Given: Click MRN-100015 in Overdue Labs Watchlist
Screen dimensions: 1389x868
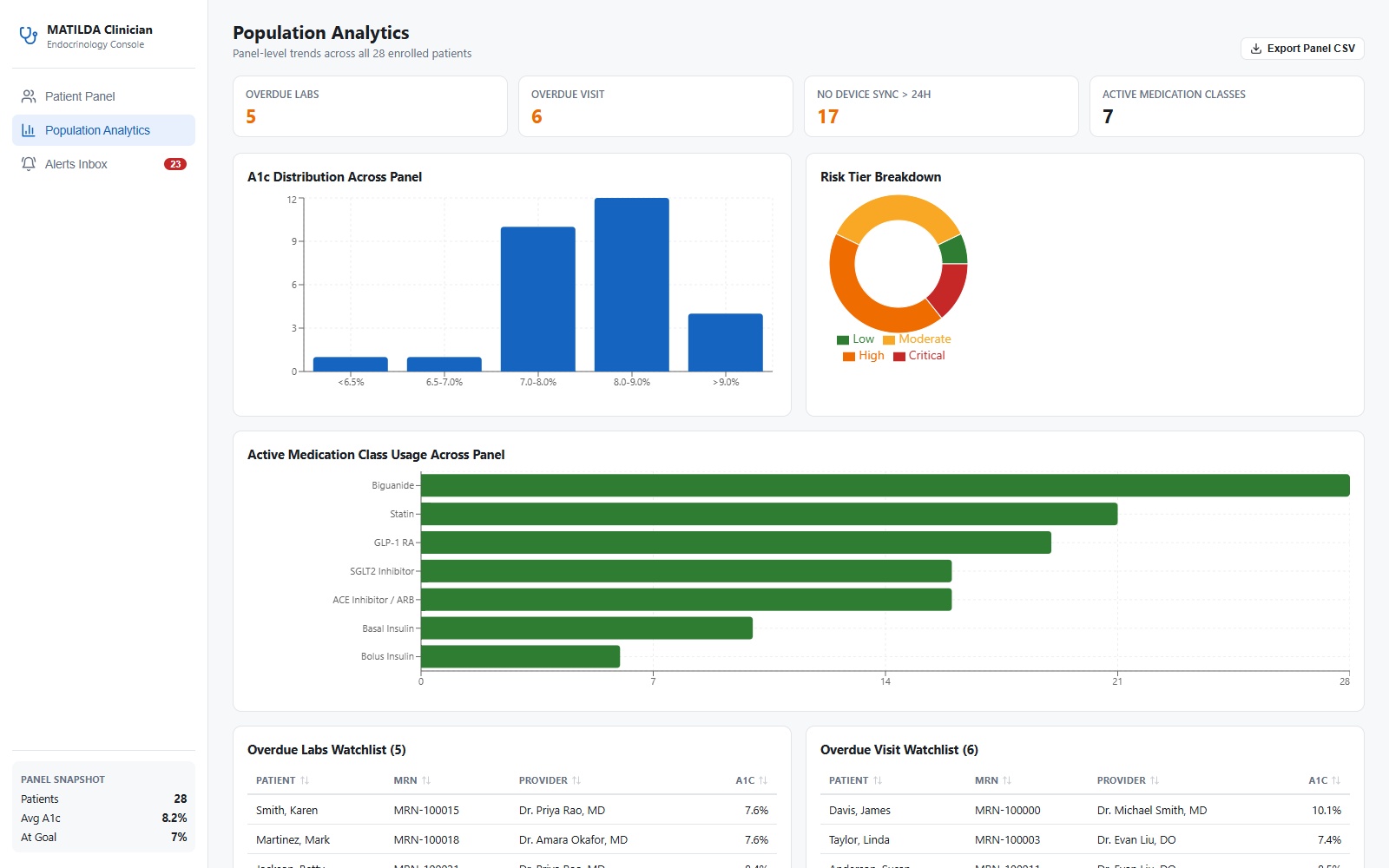Looking at the screenshot, I should pyautogui.click(x=426, y=810).
